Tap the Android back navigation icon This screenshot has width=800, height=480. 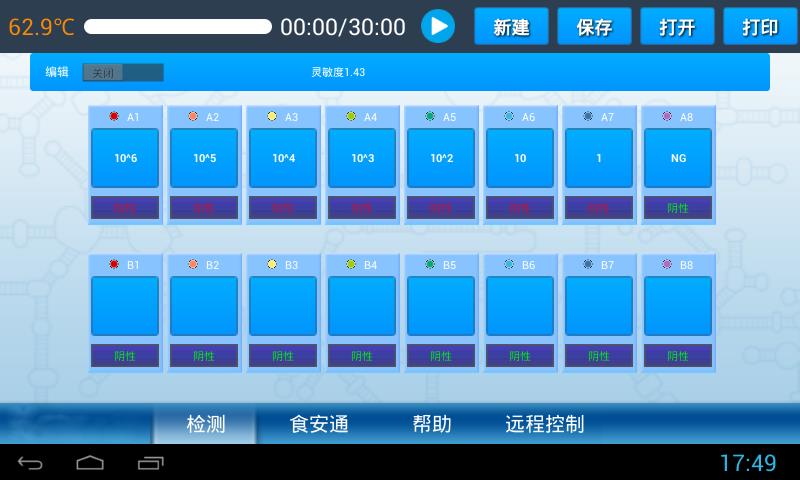pos(30,462)
